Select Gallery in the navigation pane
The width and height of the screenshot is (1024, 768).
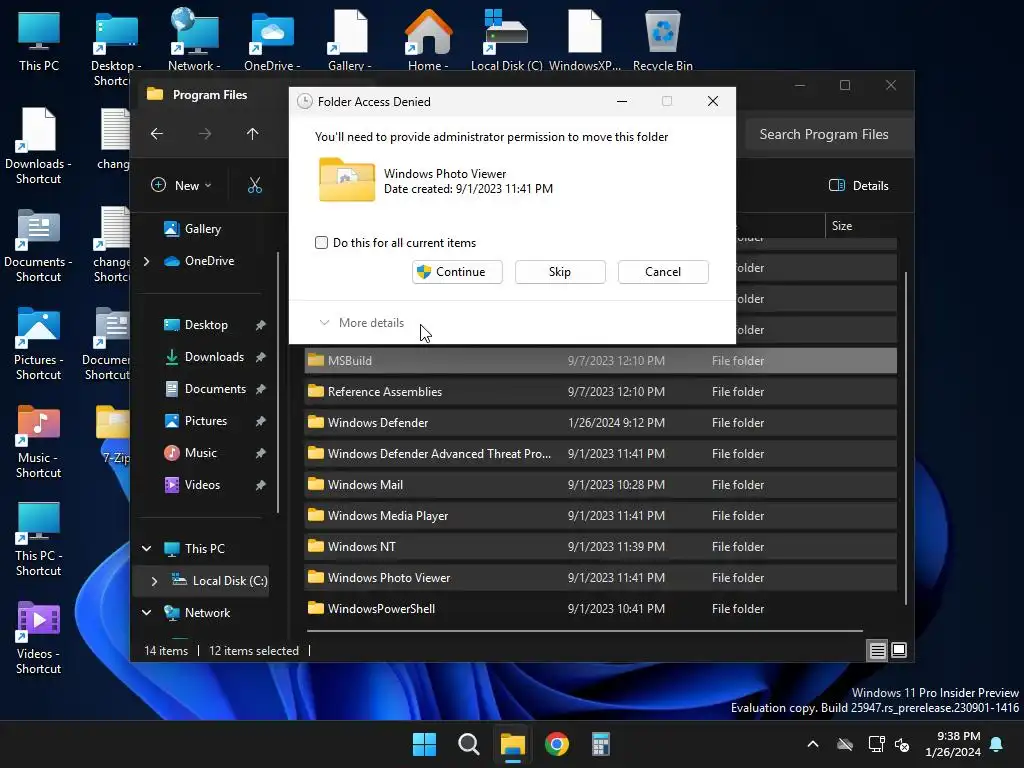pyautogui.click(x=193, y=229)
